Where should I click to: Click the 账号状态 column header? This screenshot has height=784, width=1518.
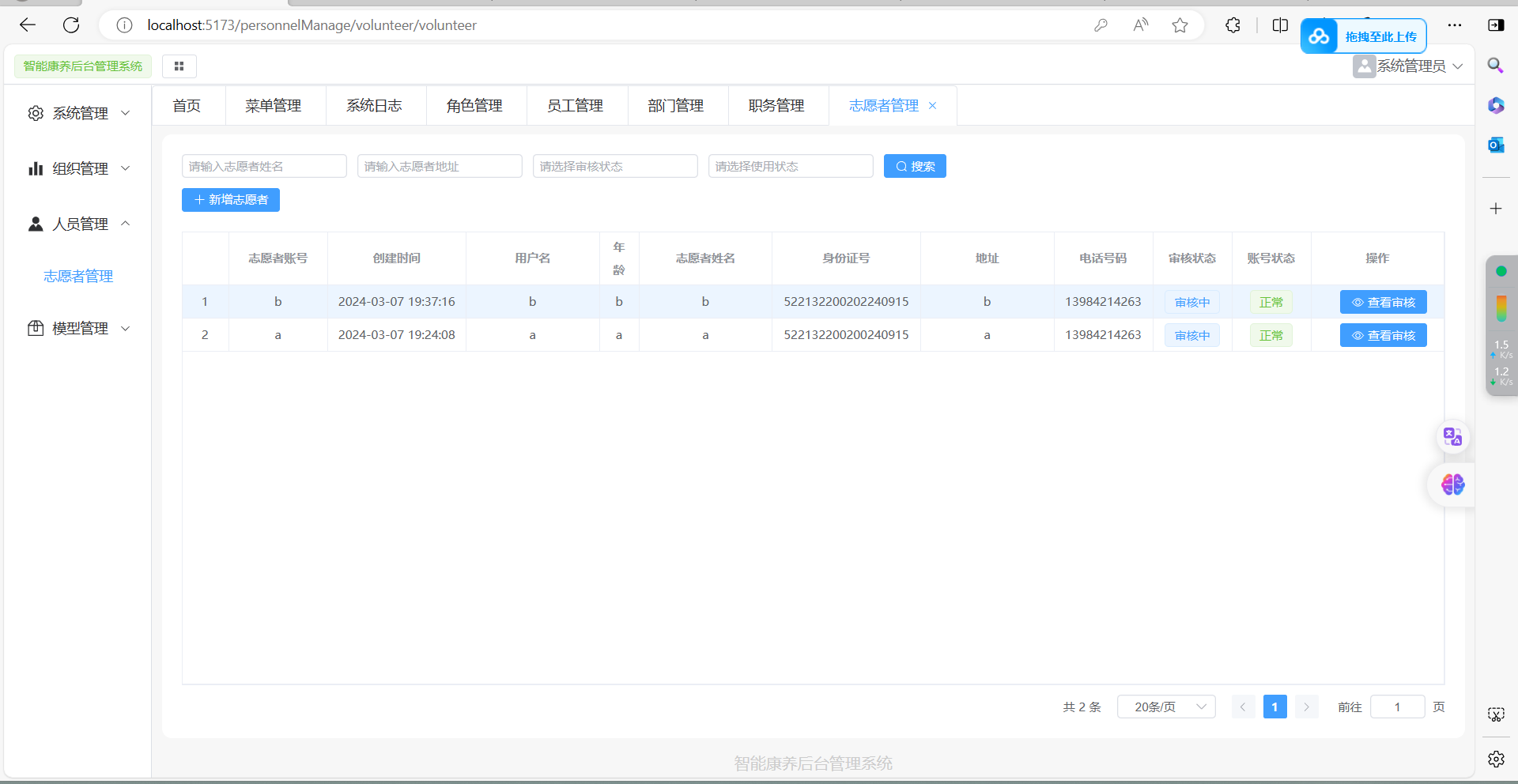[x=1271, y=258]
